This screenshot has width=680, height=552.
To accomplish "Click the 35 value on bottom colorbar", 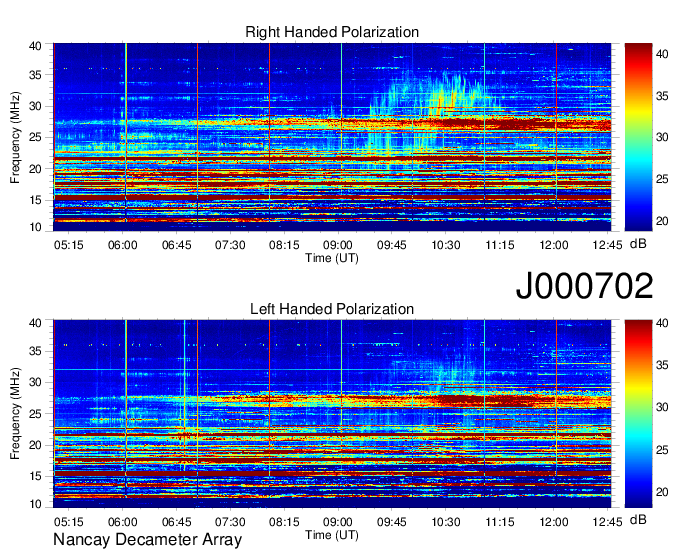I will (x=662, y=365).
